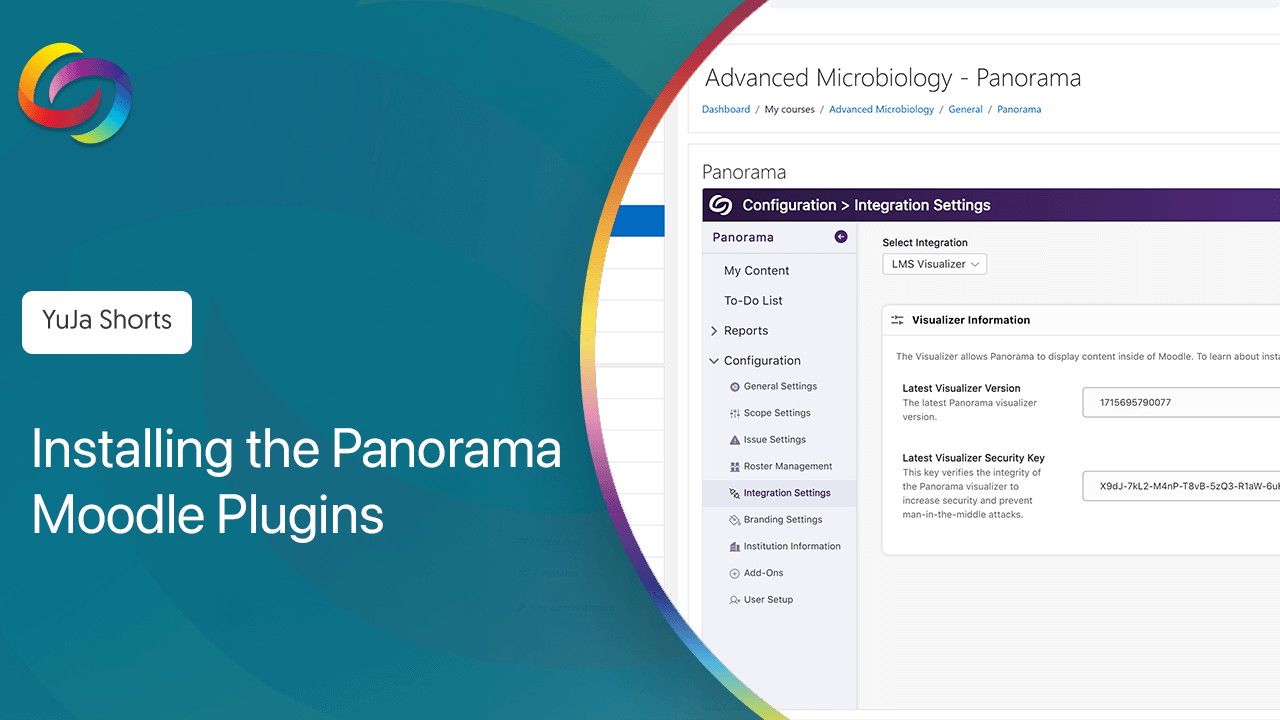Click the User Setup icon
The image size is (1280, 720).
tap(735, 600)
